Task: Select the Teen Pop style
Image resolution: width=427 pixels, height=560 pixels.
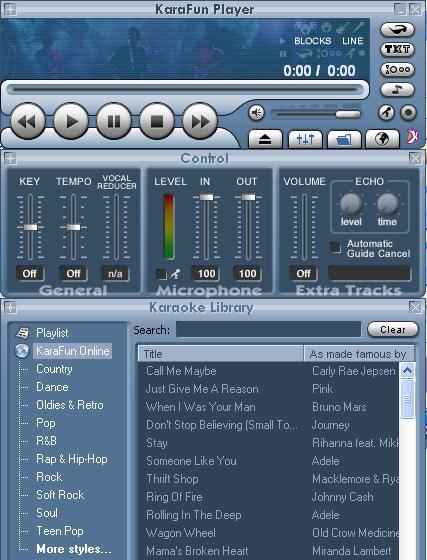Action: click(x=60, y=531)
